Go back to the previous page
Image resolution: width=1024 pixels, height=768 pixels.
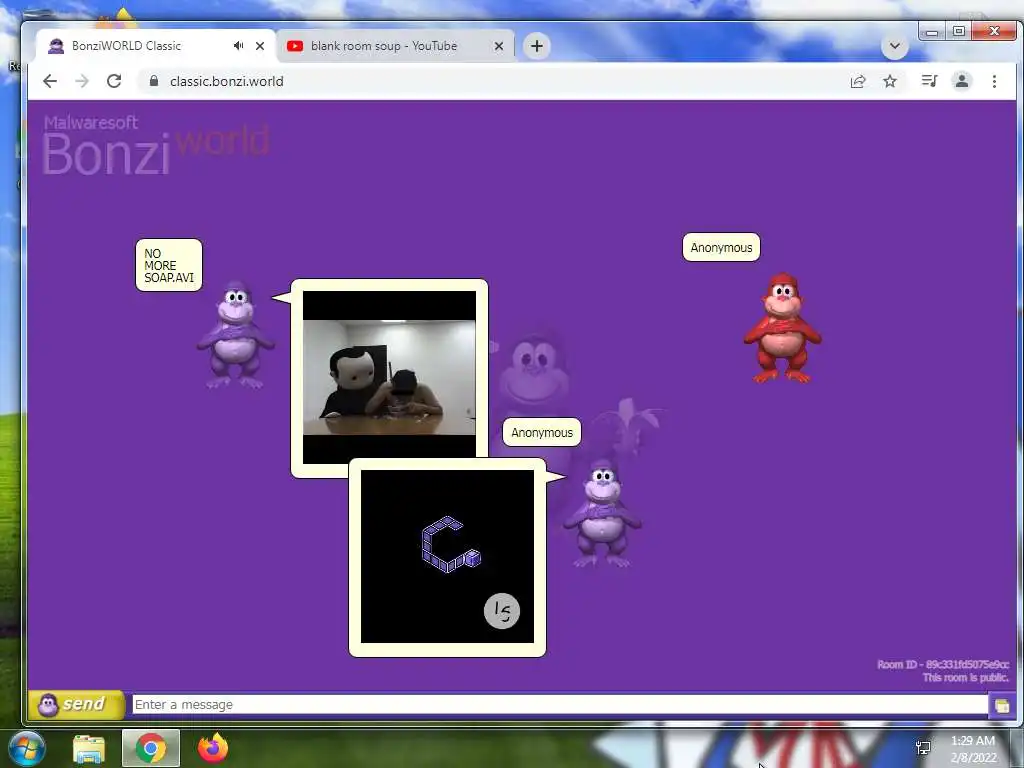pyautogui.click(x=50, y=81)
